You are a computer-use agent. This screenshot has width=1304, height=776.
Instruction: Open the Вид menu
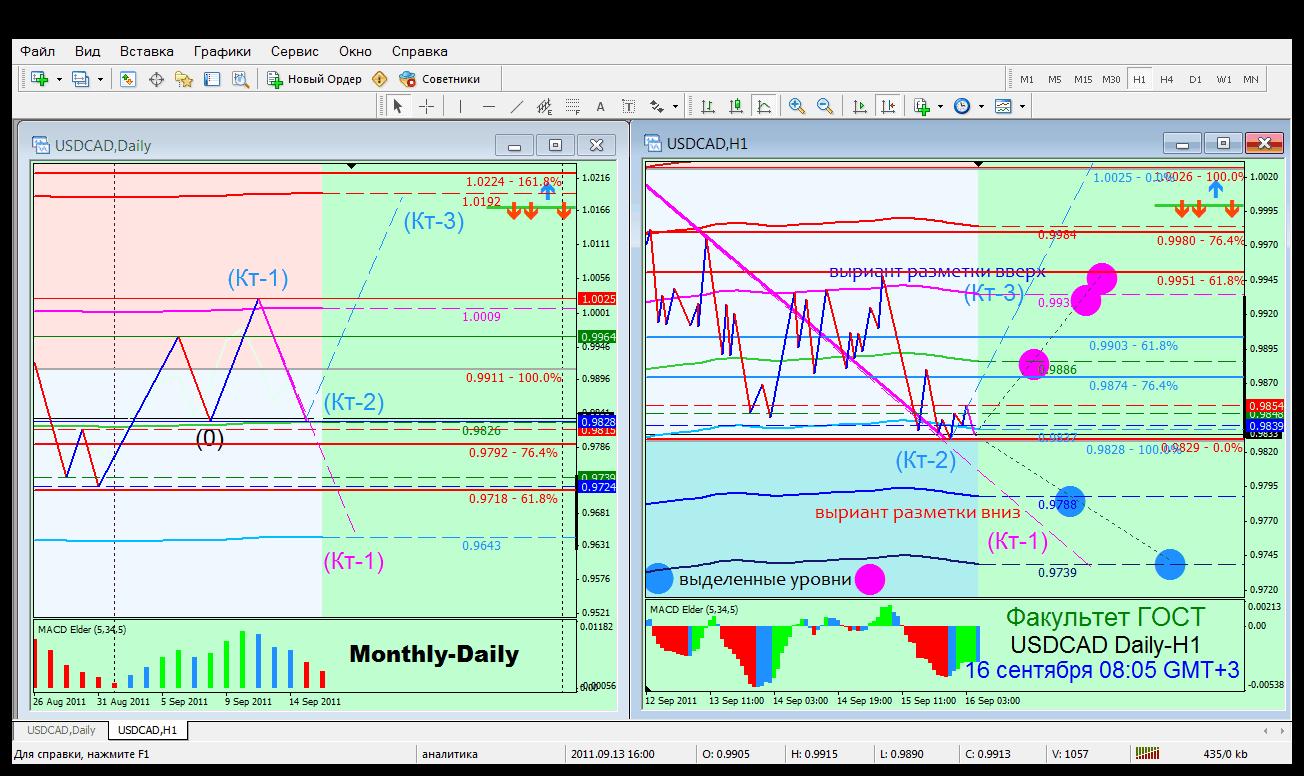[88, 51]
